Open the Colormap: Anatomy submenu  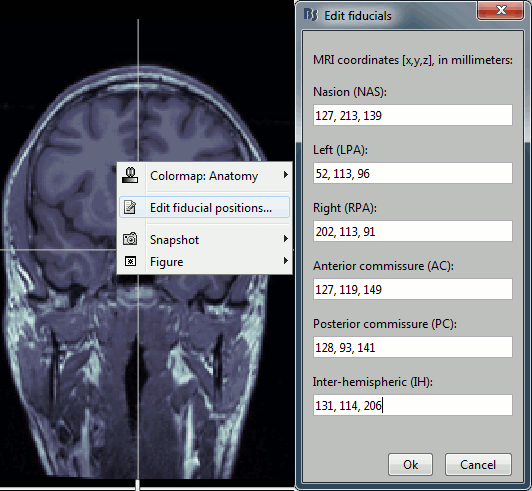coord(205,176)
